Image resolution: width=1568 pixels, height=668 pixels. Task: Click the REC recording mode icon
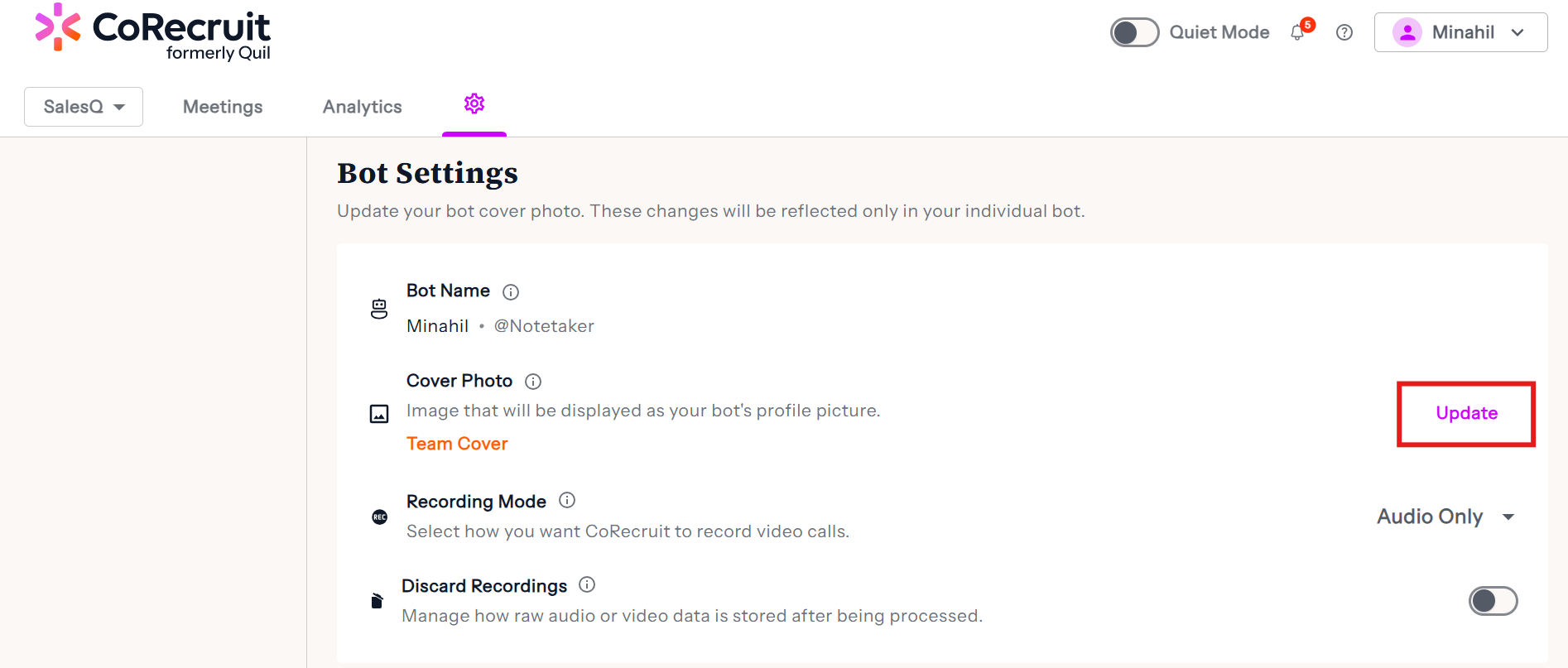(x=379, y=517)
